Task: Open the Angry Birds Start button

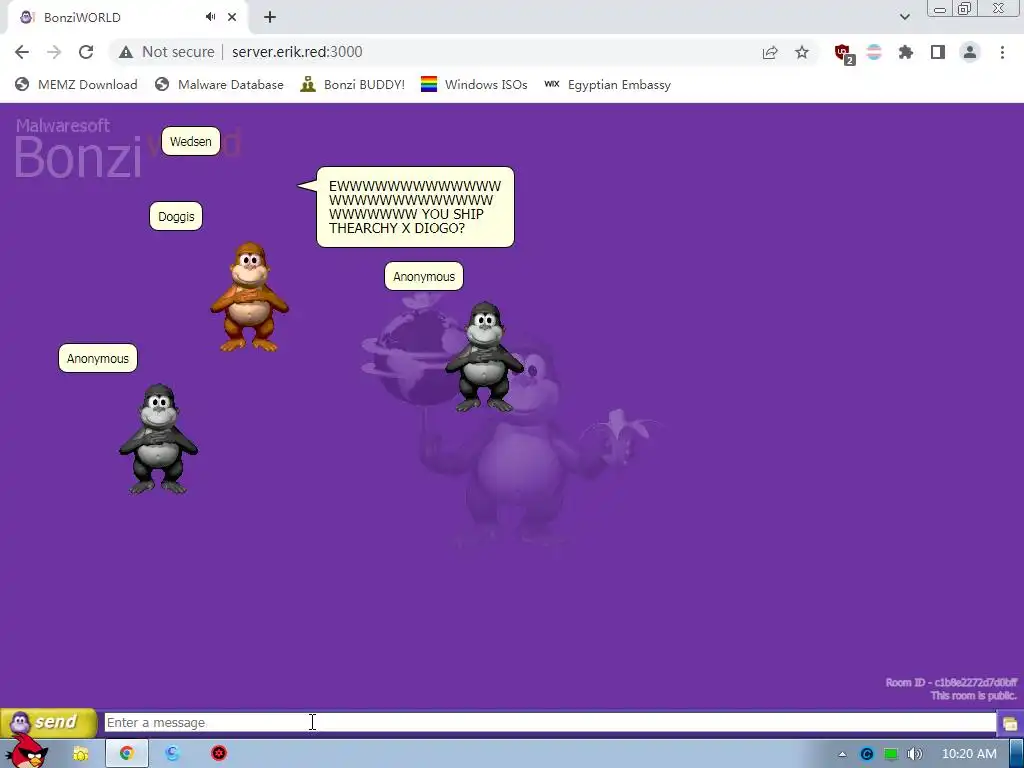Action: click(x=26, y=750)
